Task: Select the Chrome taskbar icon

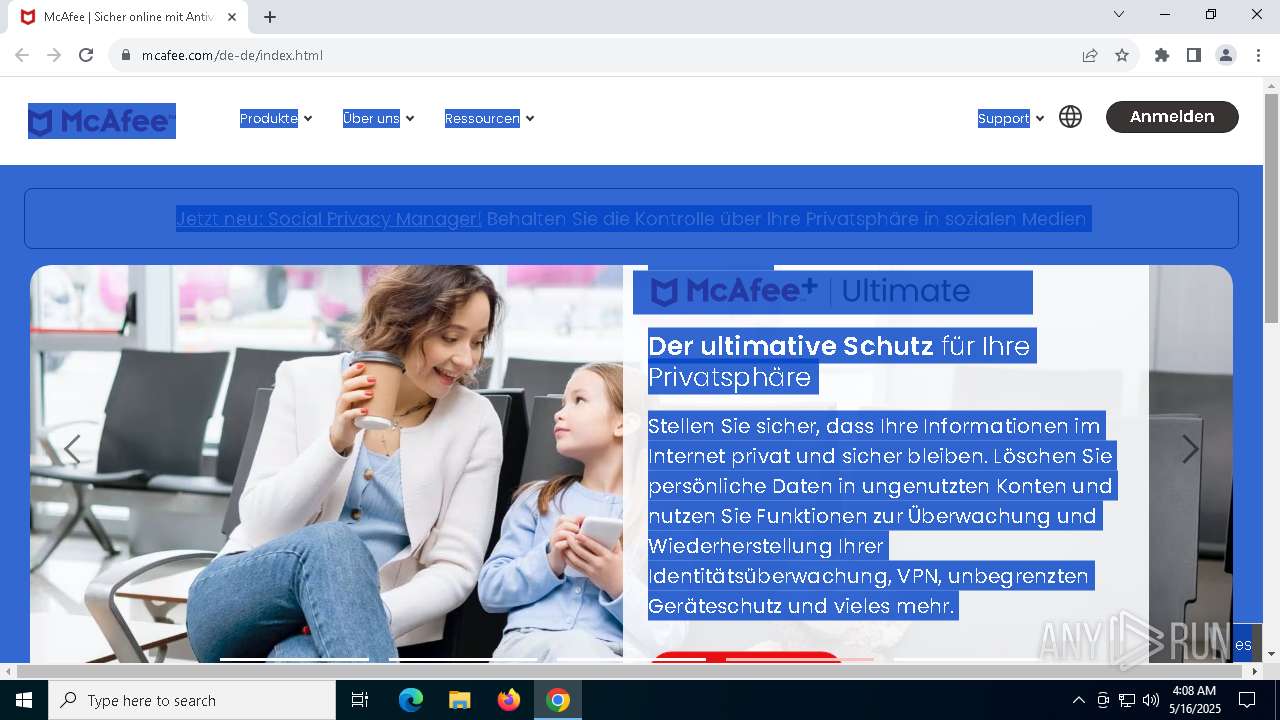Action: [x=557, y=700]
